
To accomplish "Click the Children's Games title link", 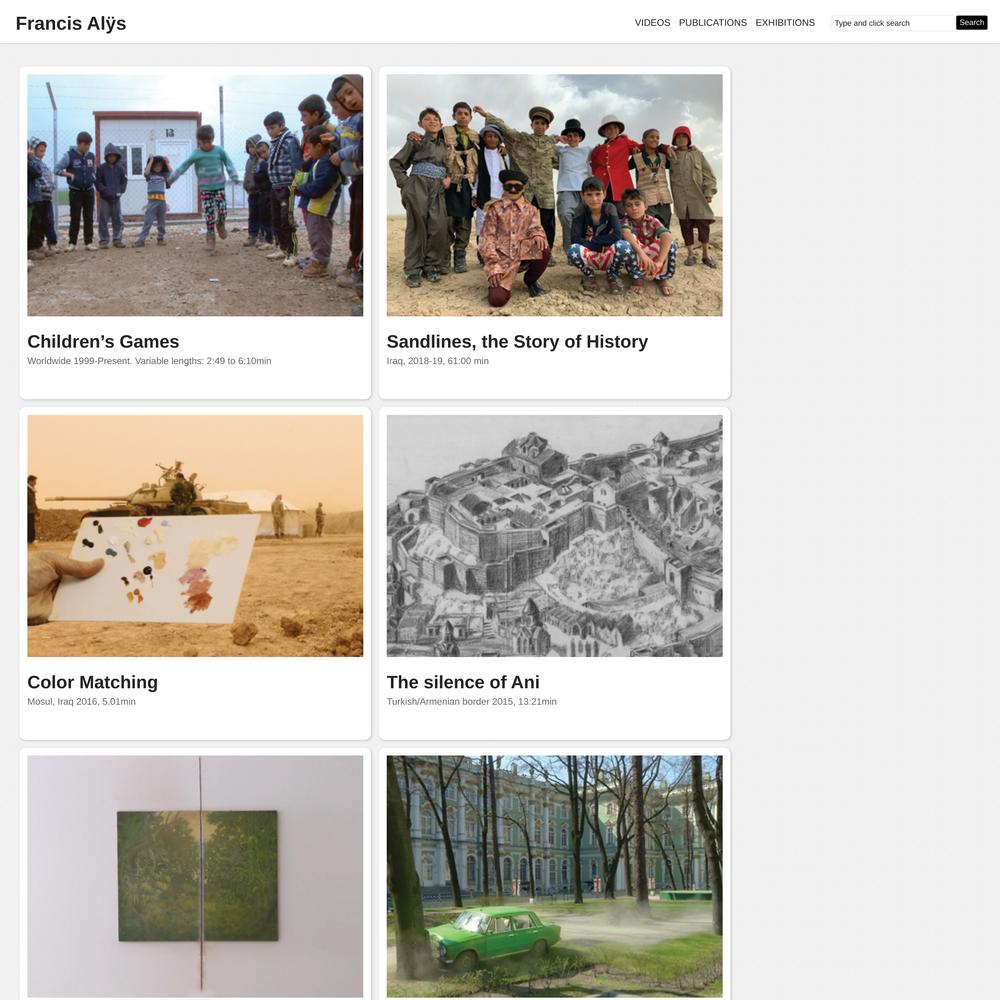I will pyautogui.click(x=103, y=341).
